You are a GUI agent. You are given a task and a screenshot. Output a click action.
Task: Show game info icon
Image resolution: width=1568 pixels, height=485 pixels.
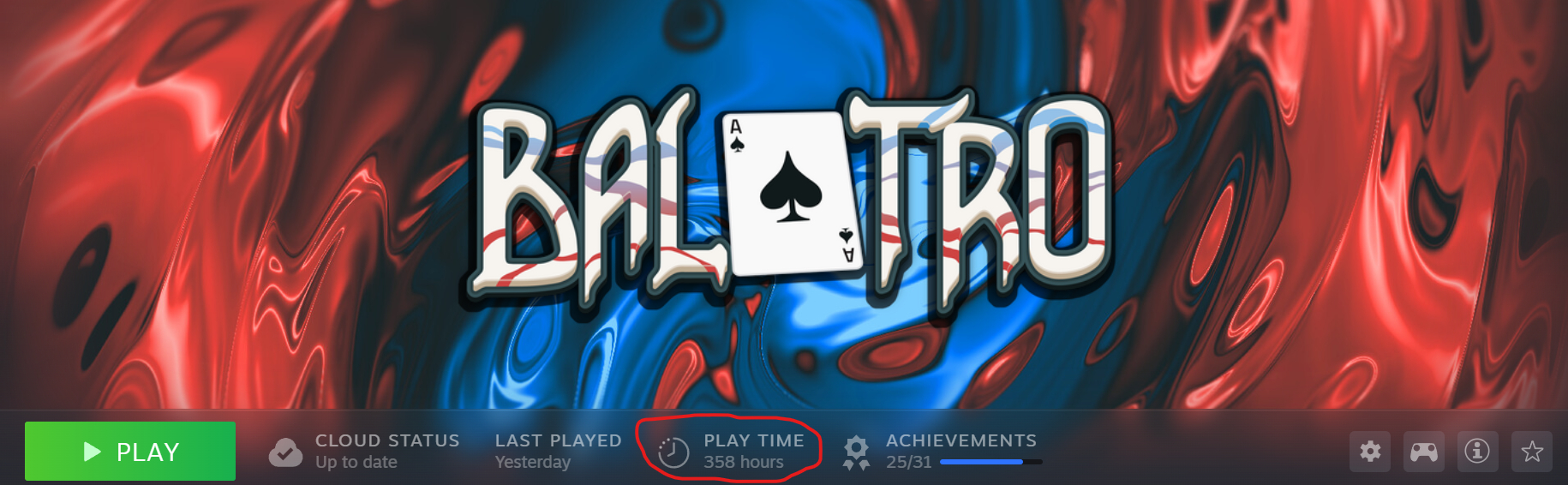pos(1477,452)
